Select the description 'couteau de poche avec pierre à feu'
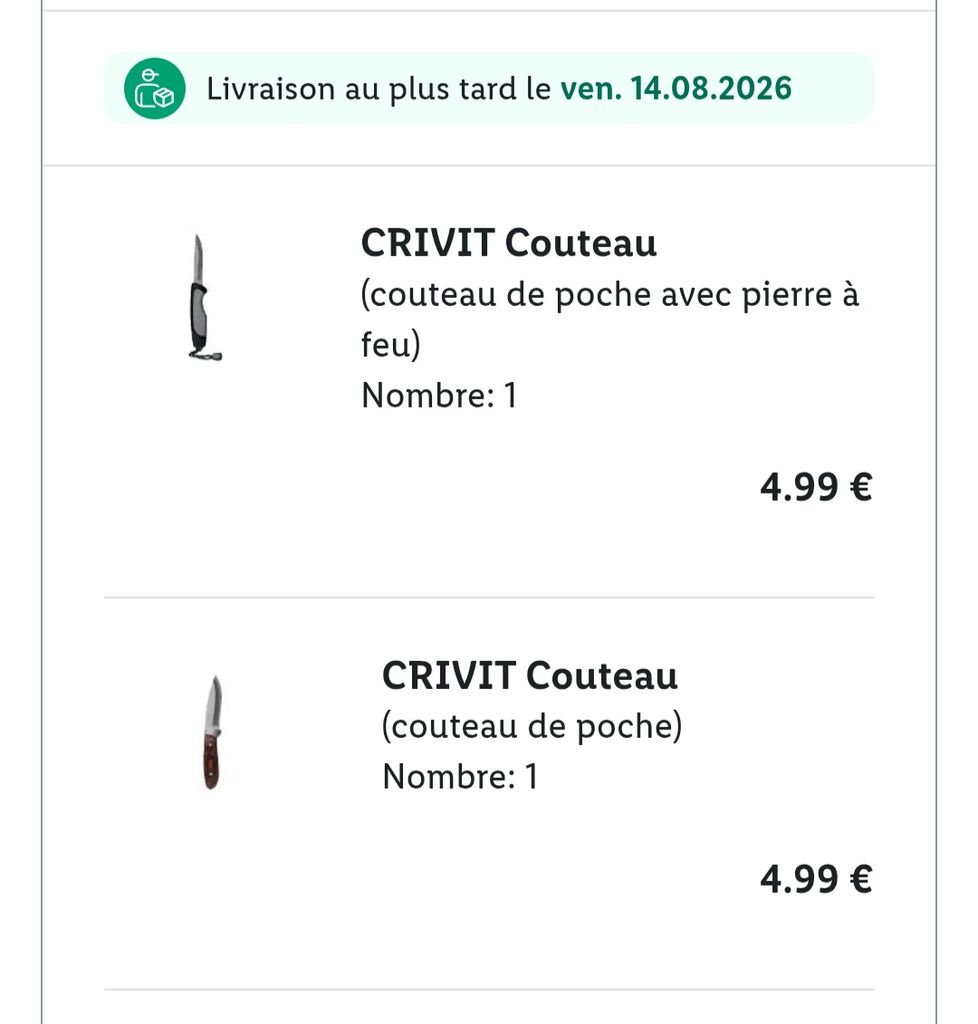Screen dimensions: 978x1024 pyautogui.click(x=610, y=319)
